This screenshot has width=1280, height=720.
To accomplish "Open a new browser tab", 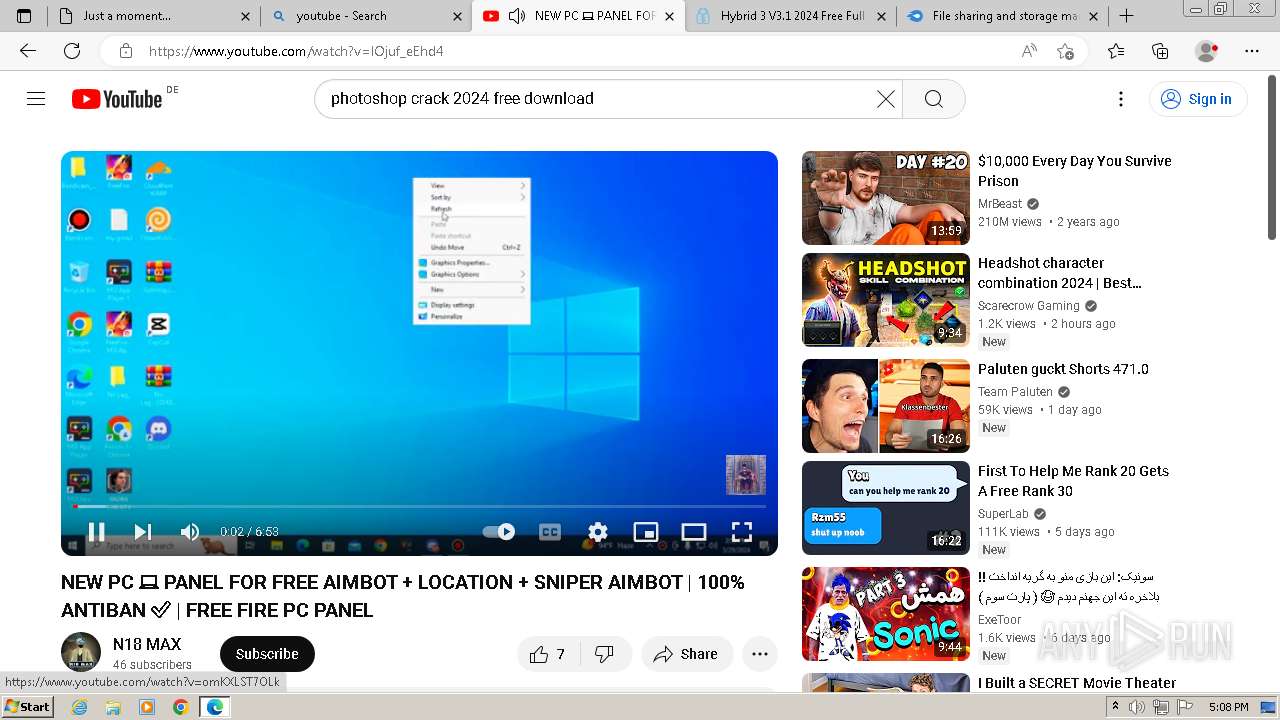I will (1126, 16).
